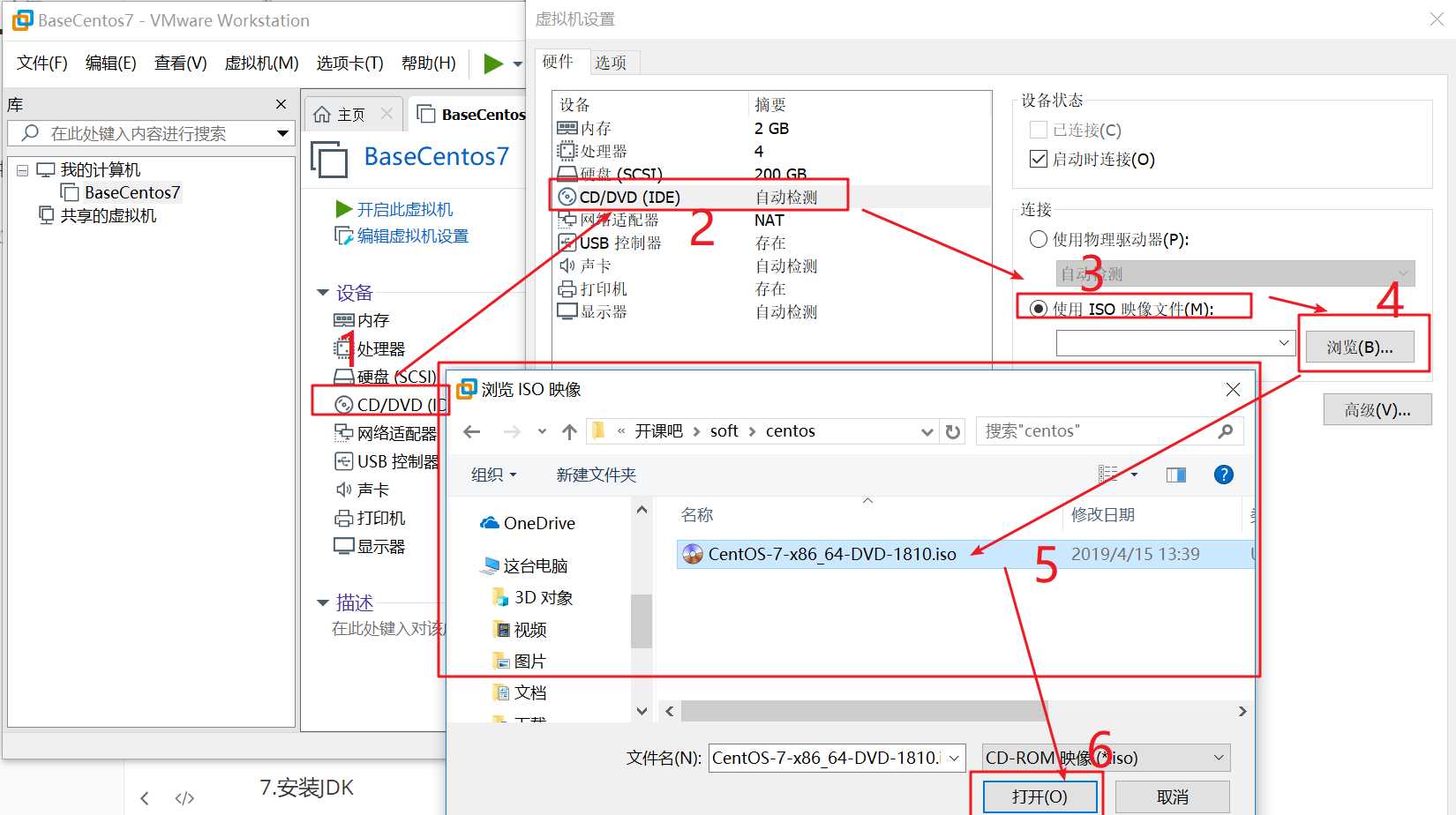This screenshot has height=815, width=1456.
Task: Toggle preview pane icon in browse dialog
Action: 1176,475
